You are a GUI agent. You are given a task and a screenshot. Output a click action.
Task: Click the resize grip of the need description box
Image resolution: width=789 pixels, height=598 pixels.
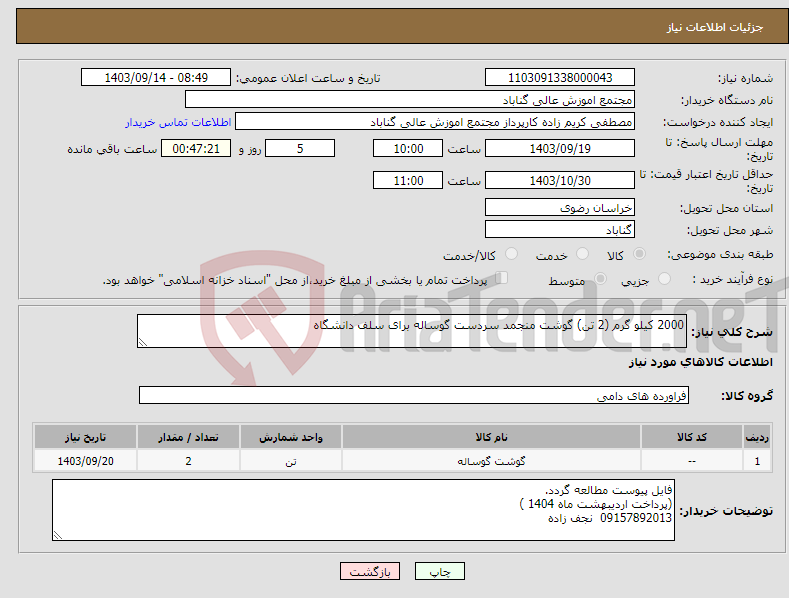point(143,342)
